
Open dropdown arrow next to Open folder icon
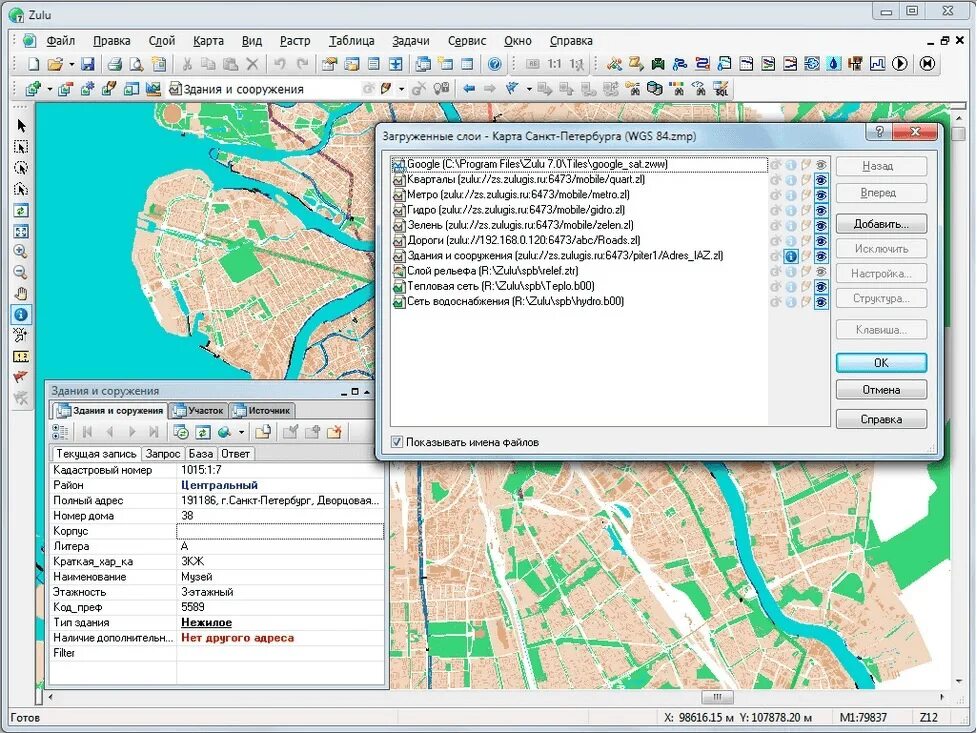click(x=71, y=64)
